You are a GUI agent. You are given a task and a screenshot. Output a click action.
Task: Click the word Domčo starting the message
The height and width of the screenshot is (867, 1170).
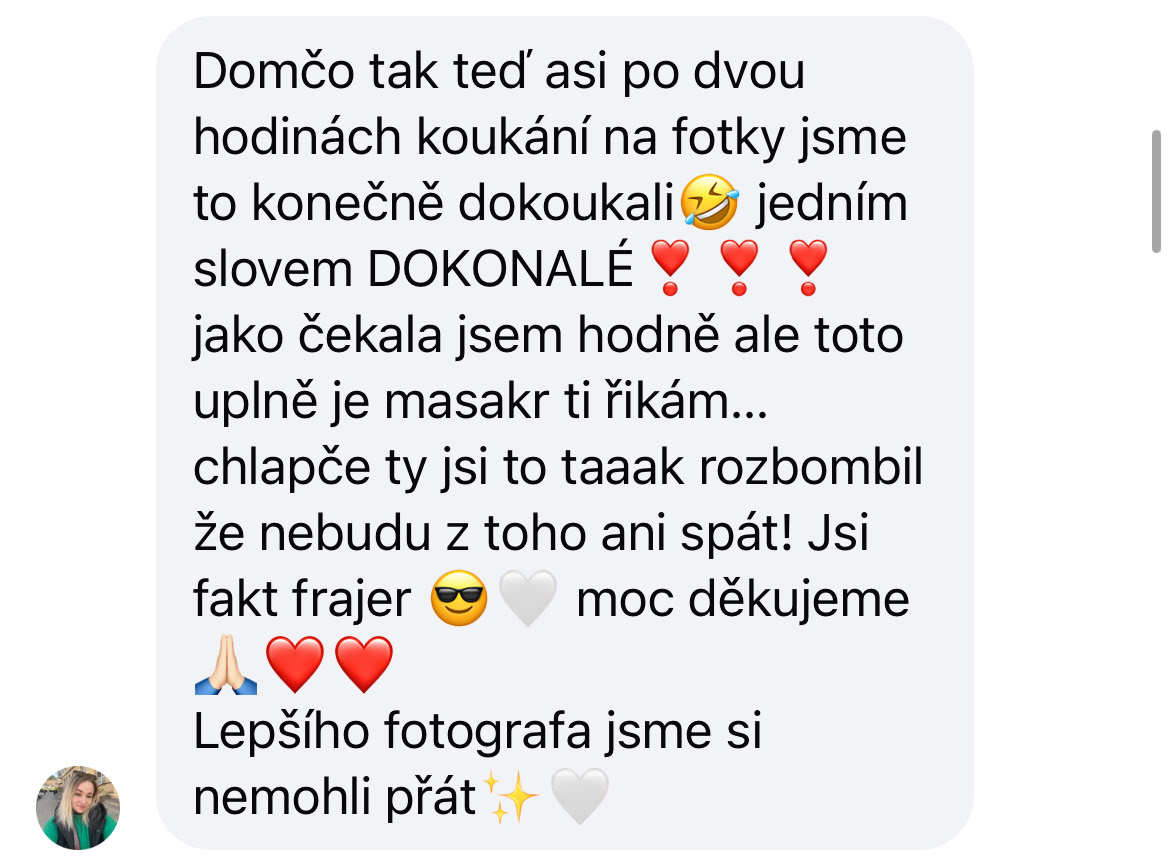click(x=274, y=71)
